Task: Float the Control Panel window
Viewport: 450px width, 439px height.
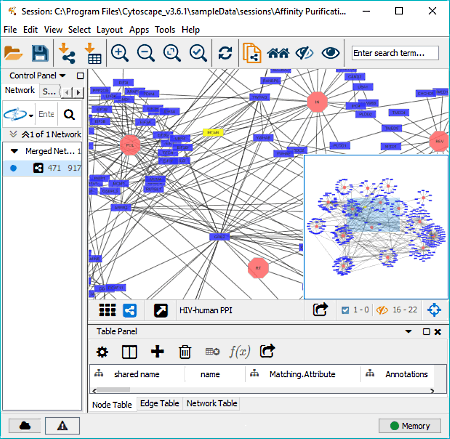Action: click(x=80, y=76)
